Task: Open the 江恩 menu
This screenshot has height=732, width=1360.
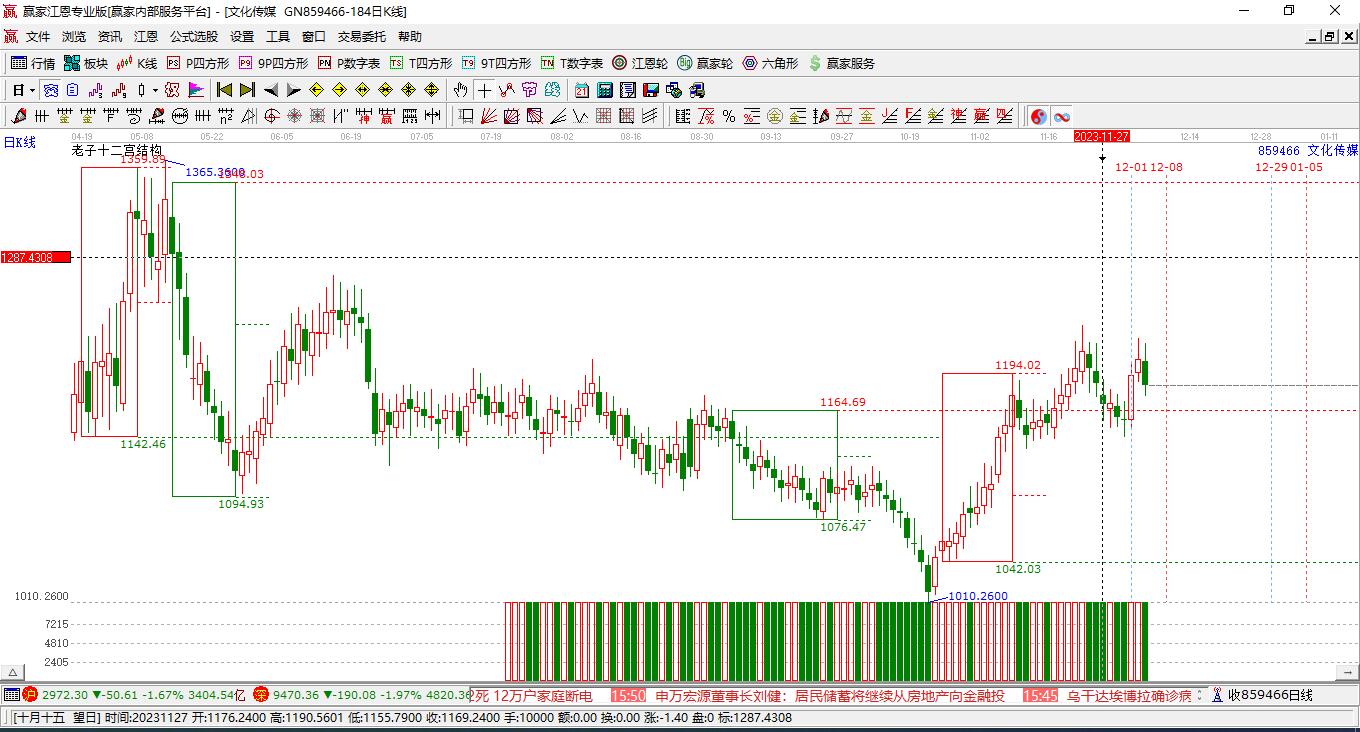Action: click(146, 36)
